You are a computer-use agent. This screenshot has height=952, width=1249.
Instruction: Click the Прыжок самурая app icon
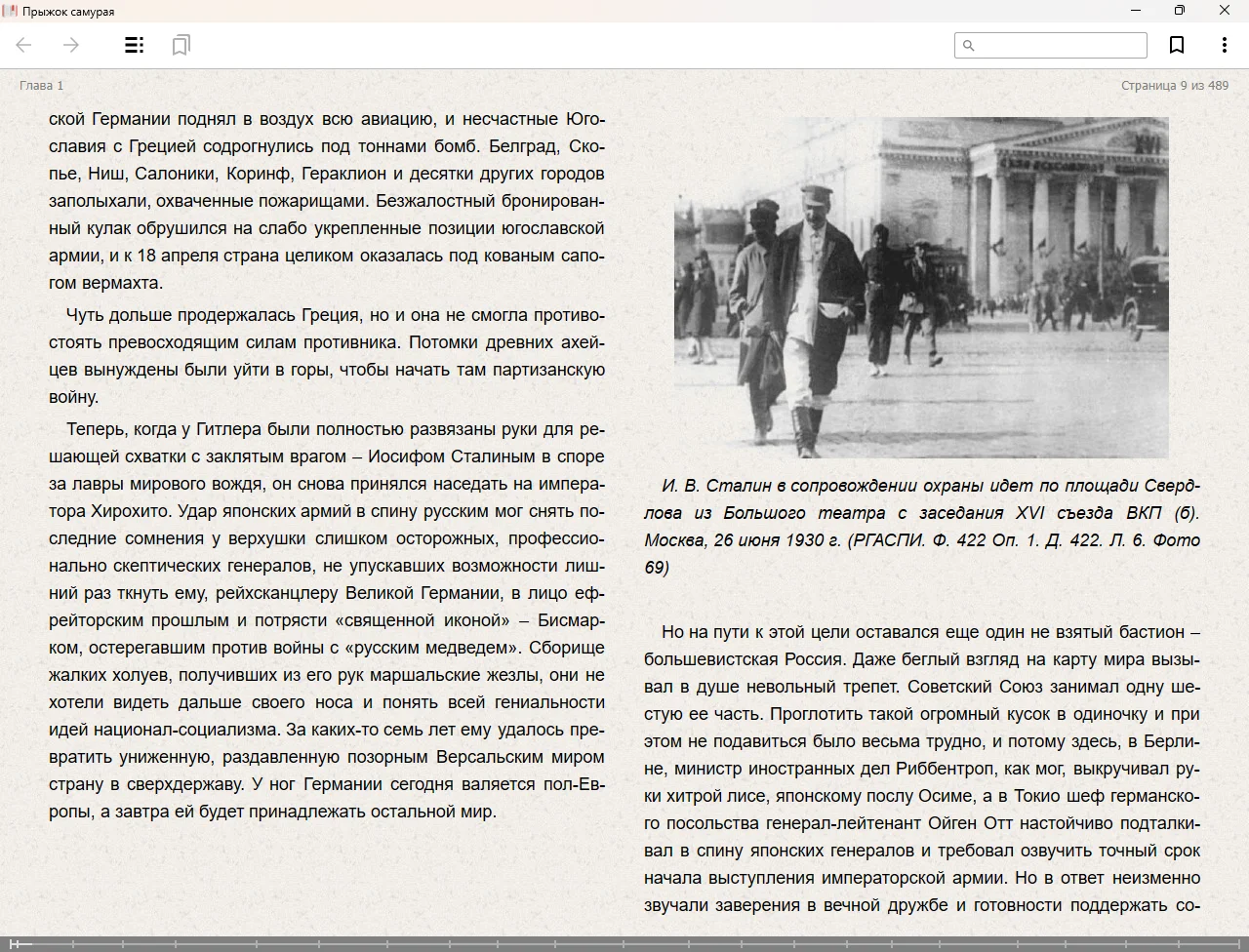[x=10, y=11]
